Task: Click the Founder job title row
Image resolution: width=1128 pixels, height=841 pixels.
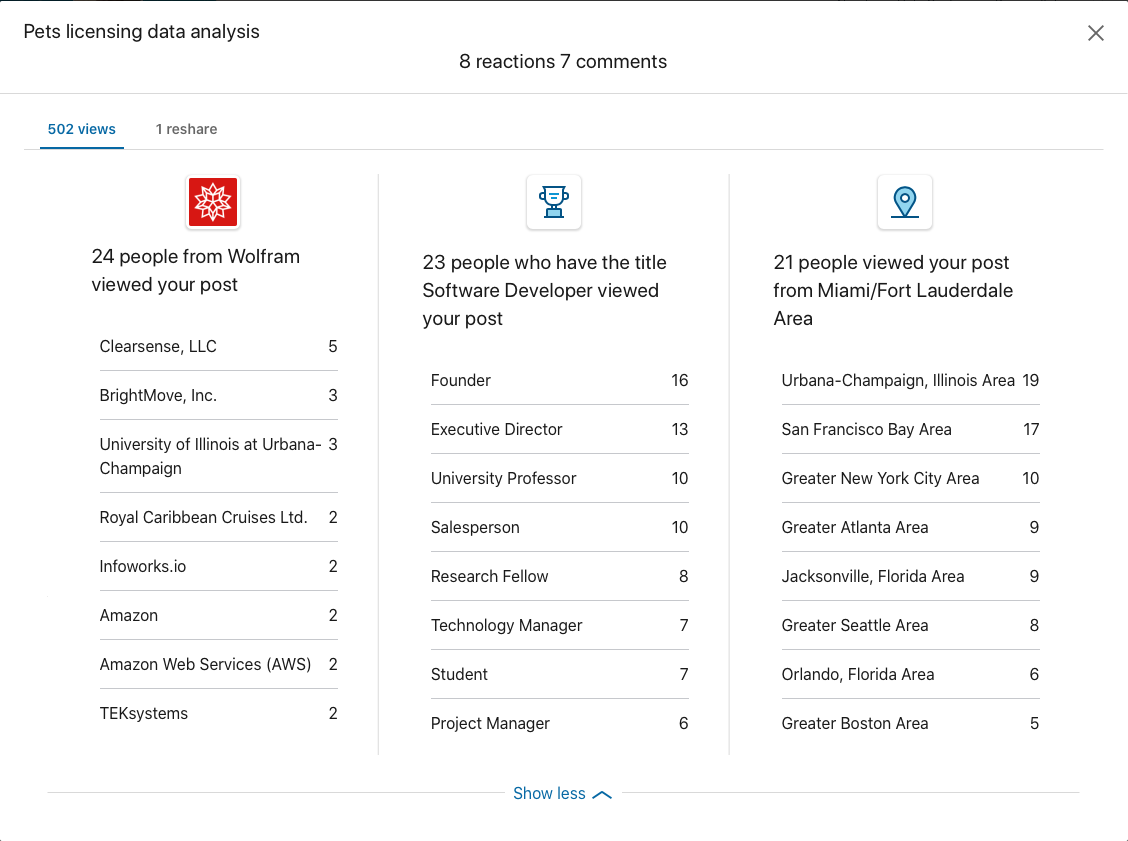Action: [x=560, y=381]
